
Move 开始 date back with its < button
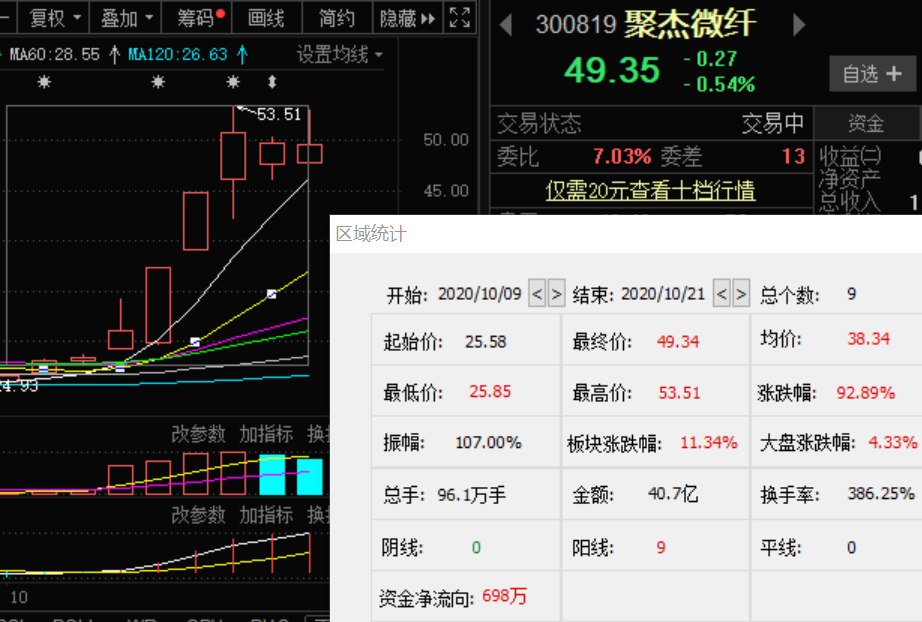537,293
